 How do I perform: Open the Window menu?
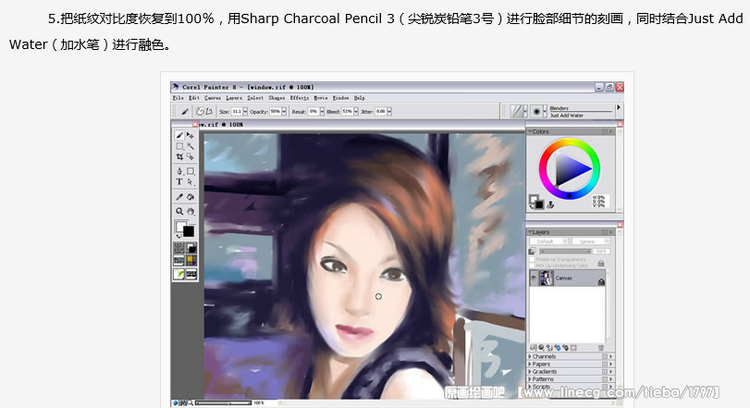(341, 98)
